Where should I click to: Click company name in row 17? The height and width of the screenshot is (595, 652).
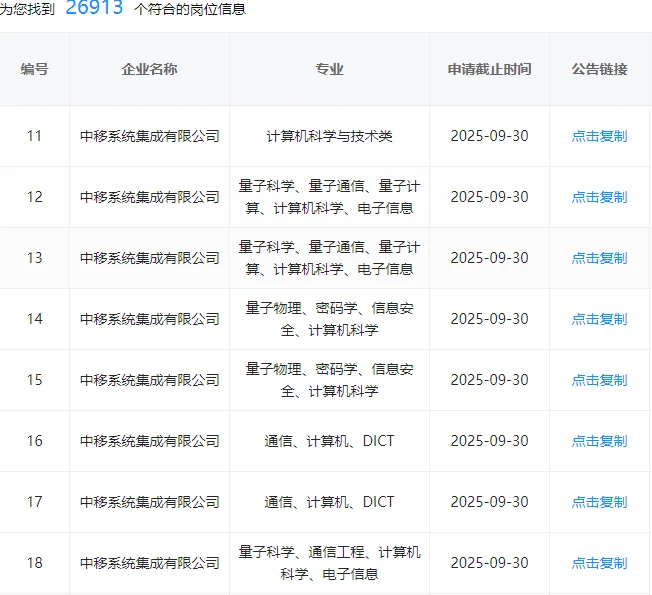click(150, 502)
